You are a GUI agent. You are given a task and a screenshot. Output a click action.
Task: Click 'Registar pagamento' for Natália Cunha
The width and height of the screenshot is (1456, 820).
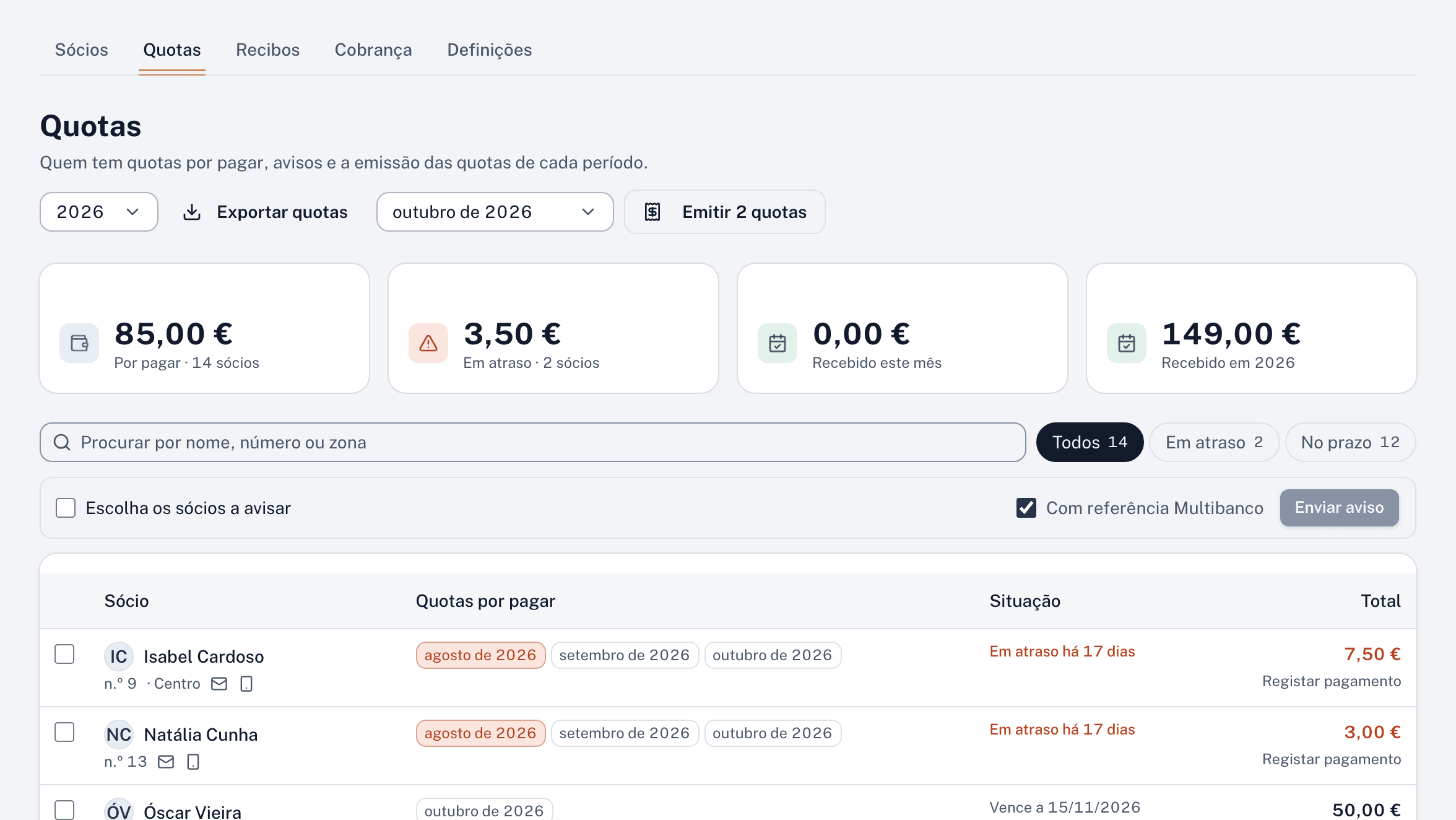pyautogui.click(x=1332, y=759)
